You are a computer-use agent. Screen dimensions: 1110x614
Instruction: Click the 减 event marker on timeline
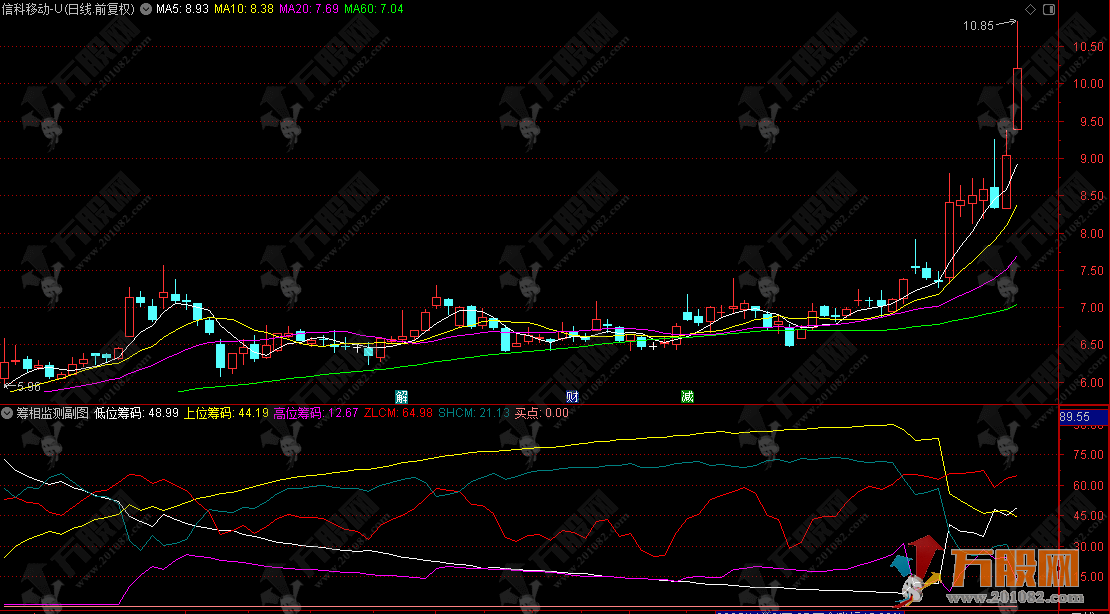click(687, 396)
